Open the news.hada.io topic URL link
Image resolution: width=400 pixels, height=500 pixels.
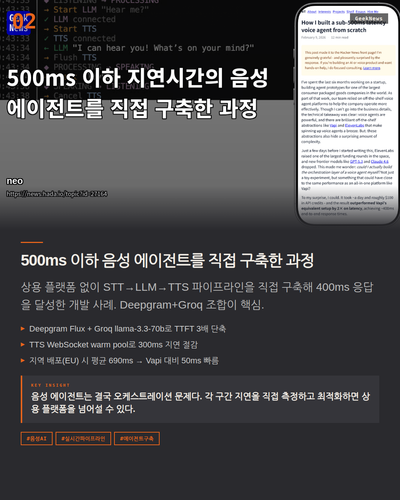coord(57,194)
